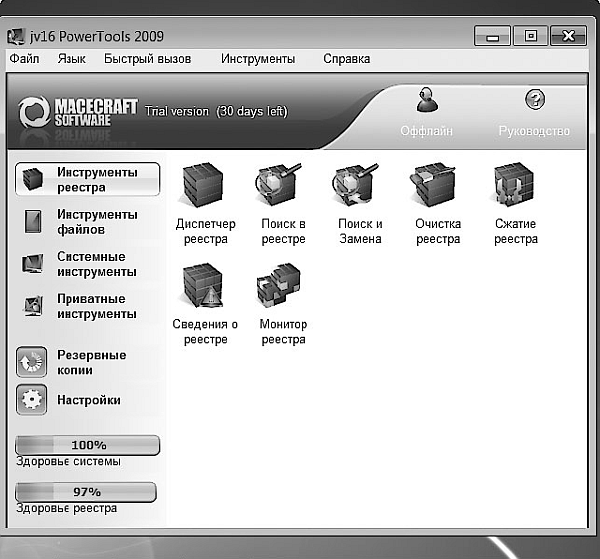Open the Сведения о реестре tool

(x=204, y=287)
